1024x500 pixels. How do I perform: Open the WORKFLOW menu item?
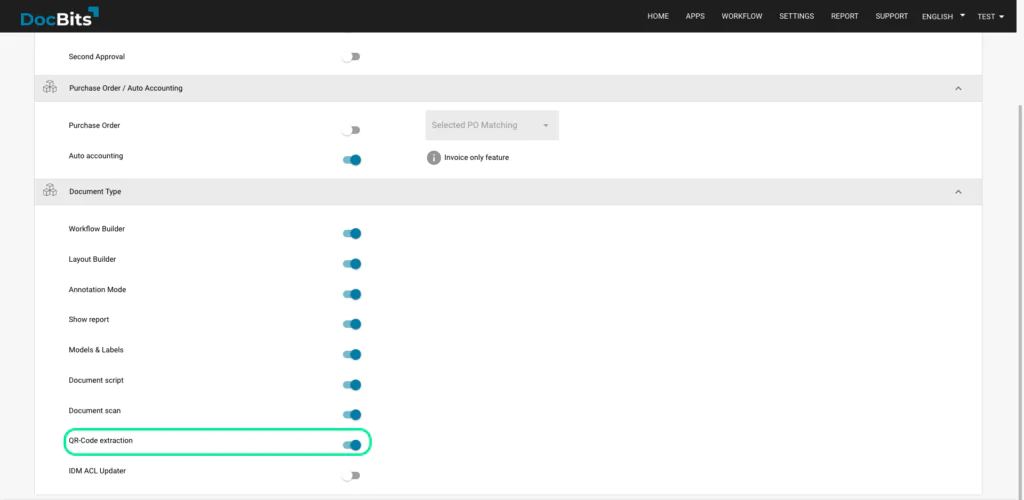[742, 16]
